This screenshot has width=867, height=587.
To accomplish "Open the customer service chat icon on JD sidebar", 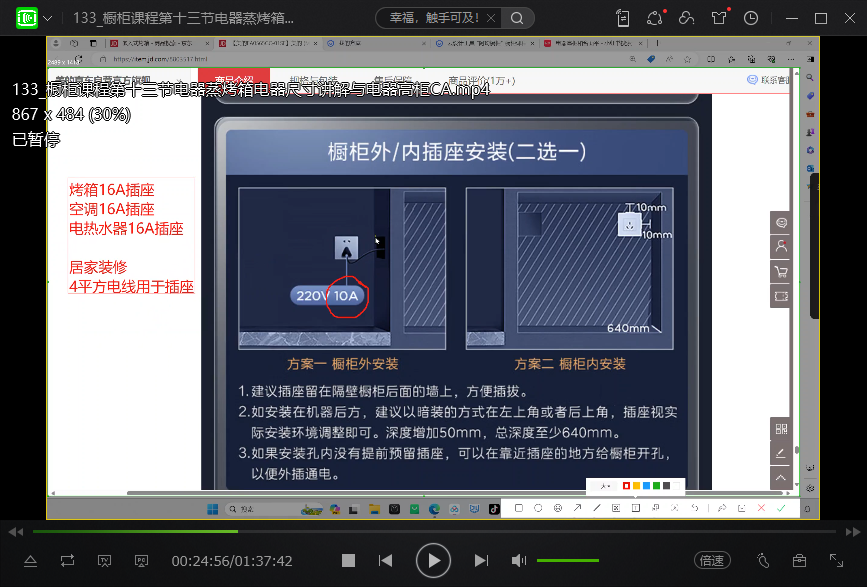I will (781, 223).
